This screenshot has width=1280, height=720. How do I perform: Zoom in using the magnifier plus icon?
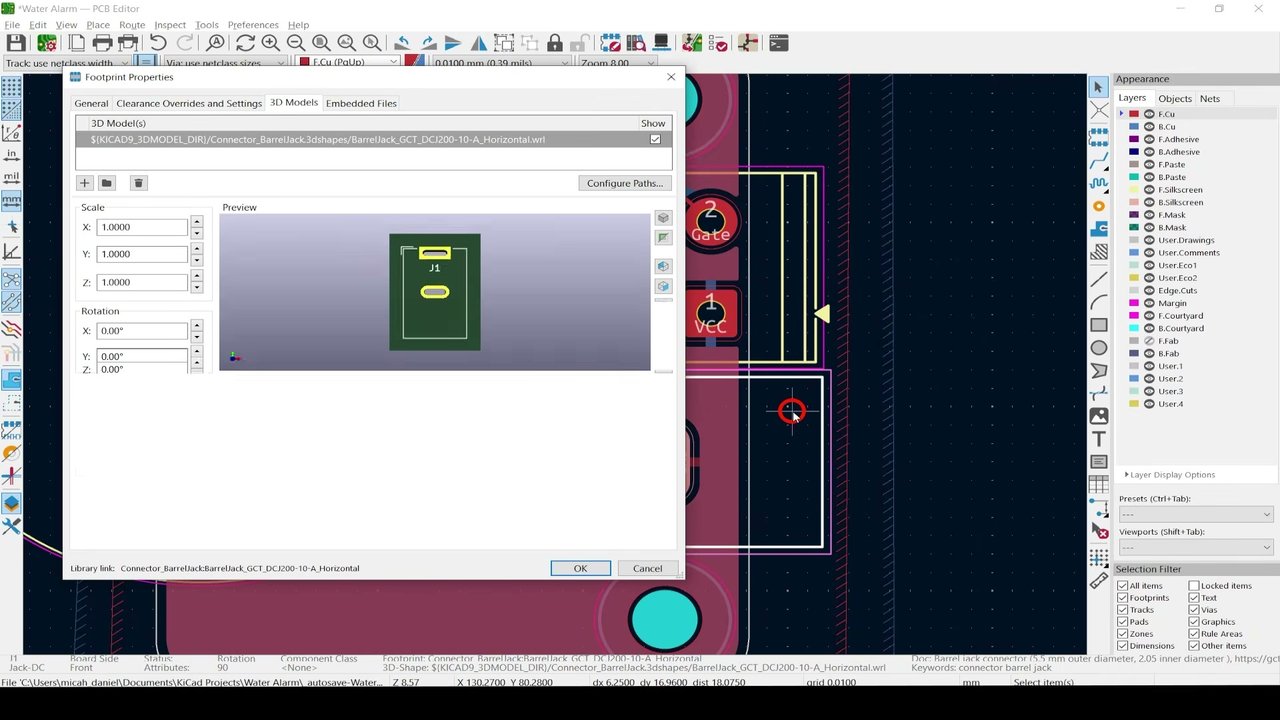[x=270, y=43]
